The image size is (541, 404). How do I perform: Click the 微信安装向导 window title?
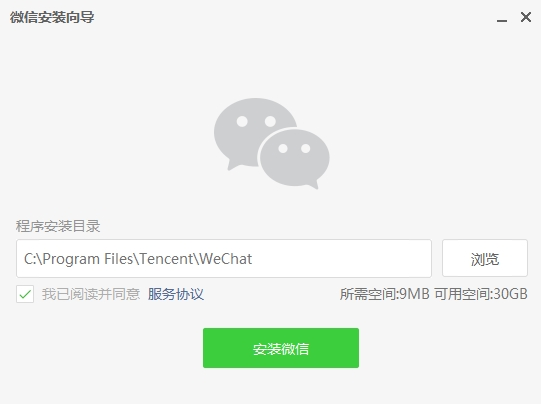[x=52, y=17]
